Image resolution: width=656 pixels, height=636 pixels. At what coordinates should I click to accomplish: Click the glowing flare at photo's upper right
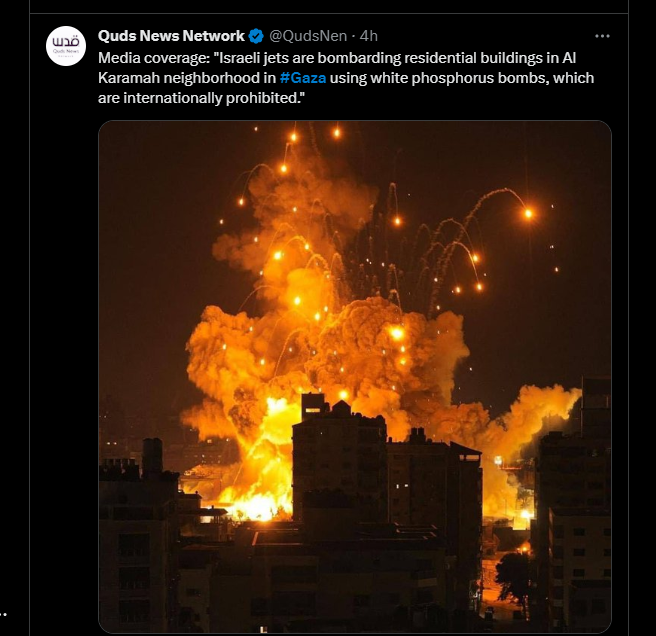click(x=528, y=214)
